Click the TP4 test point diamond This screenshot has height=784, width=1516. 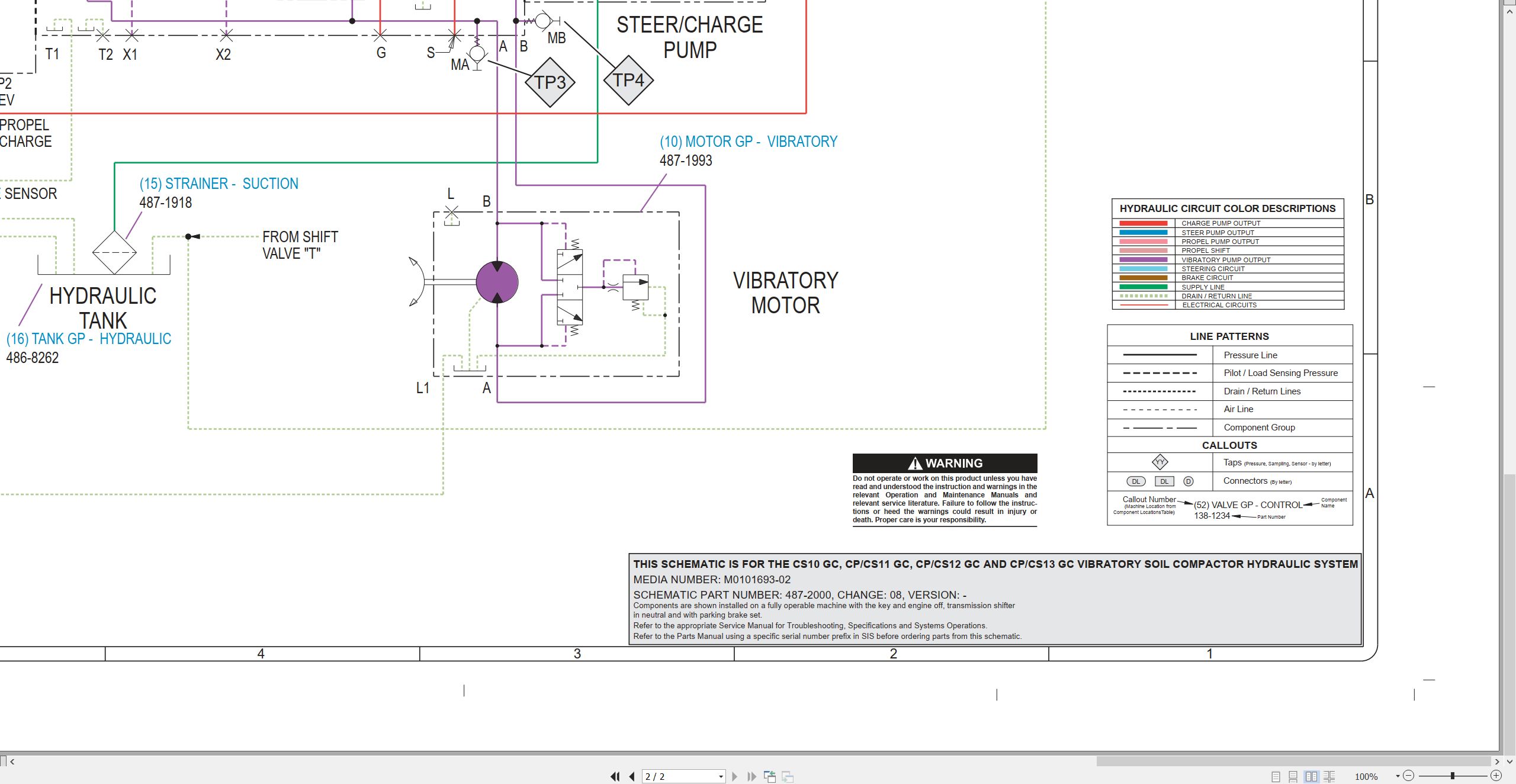pos(628,80)
